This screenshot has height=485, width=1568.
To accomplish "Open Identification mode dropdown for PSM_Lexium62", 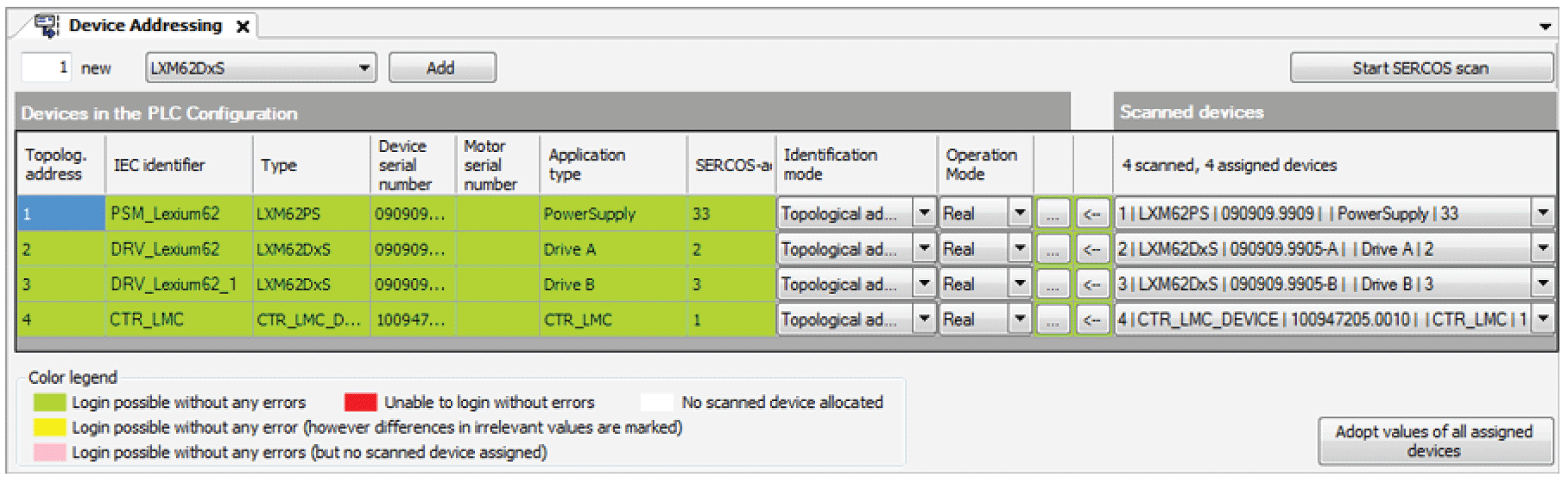I will point(924,213).
